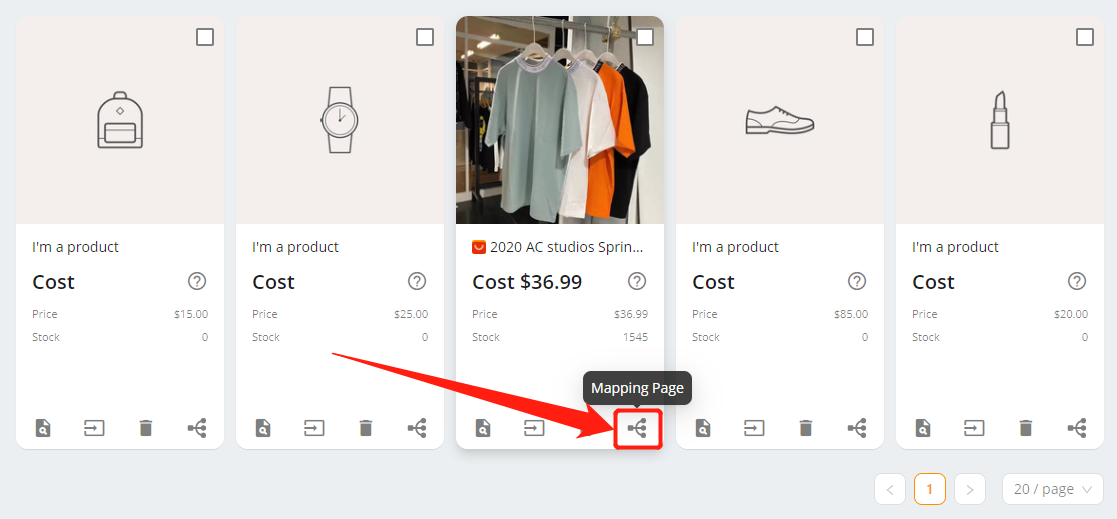Screen dimensions: 1117x519
Task: Open the backpack product thumbnail
Action: pos(120,120)
